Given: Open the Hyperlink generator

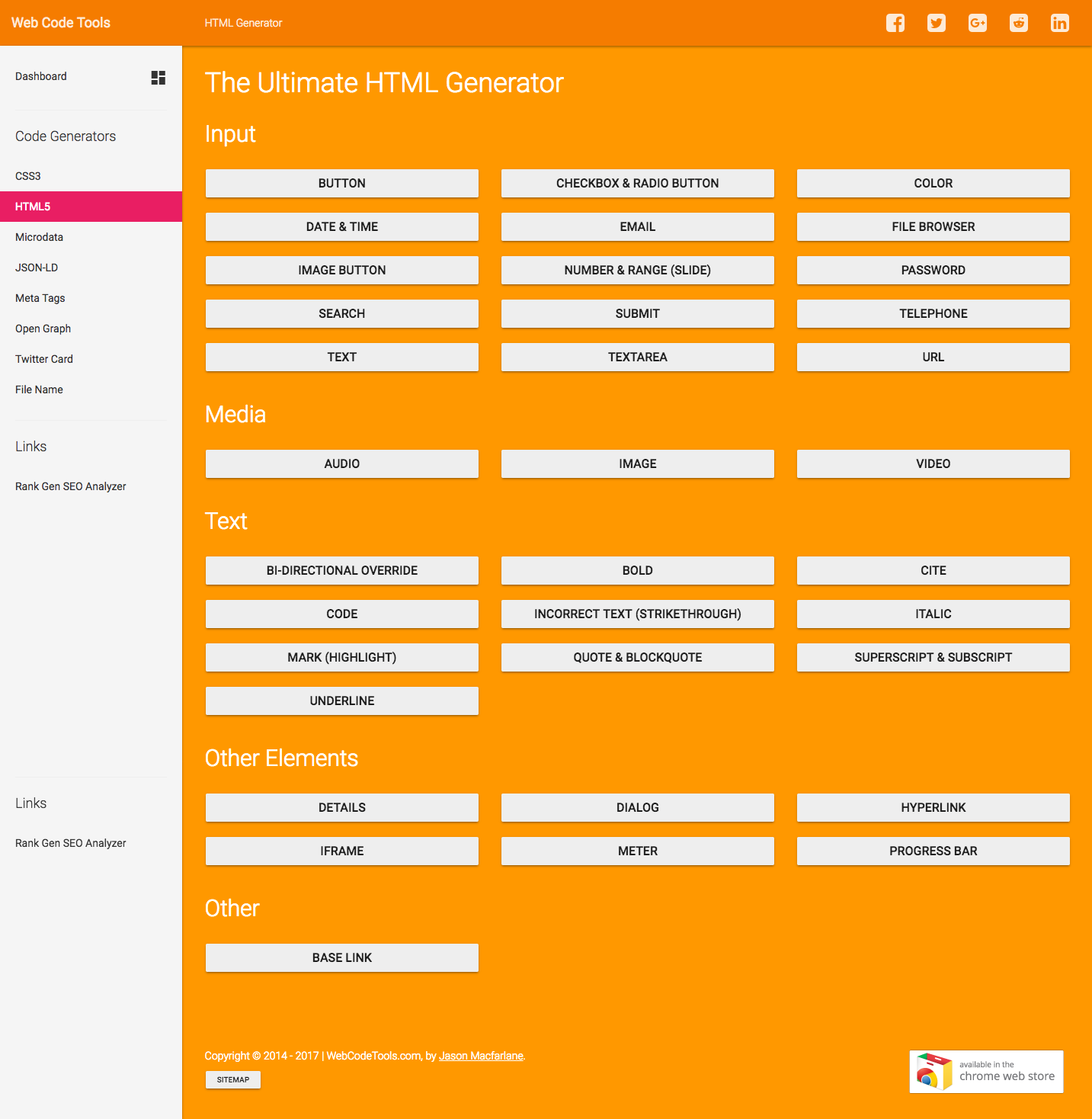Looking at the screenshot, I should (933, 807).
